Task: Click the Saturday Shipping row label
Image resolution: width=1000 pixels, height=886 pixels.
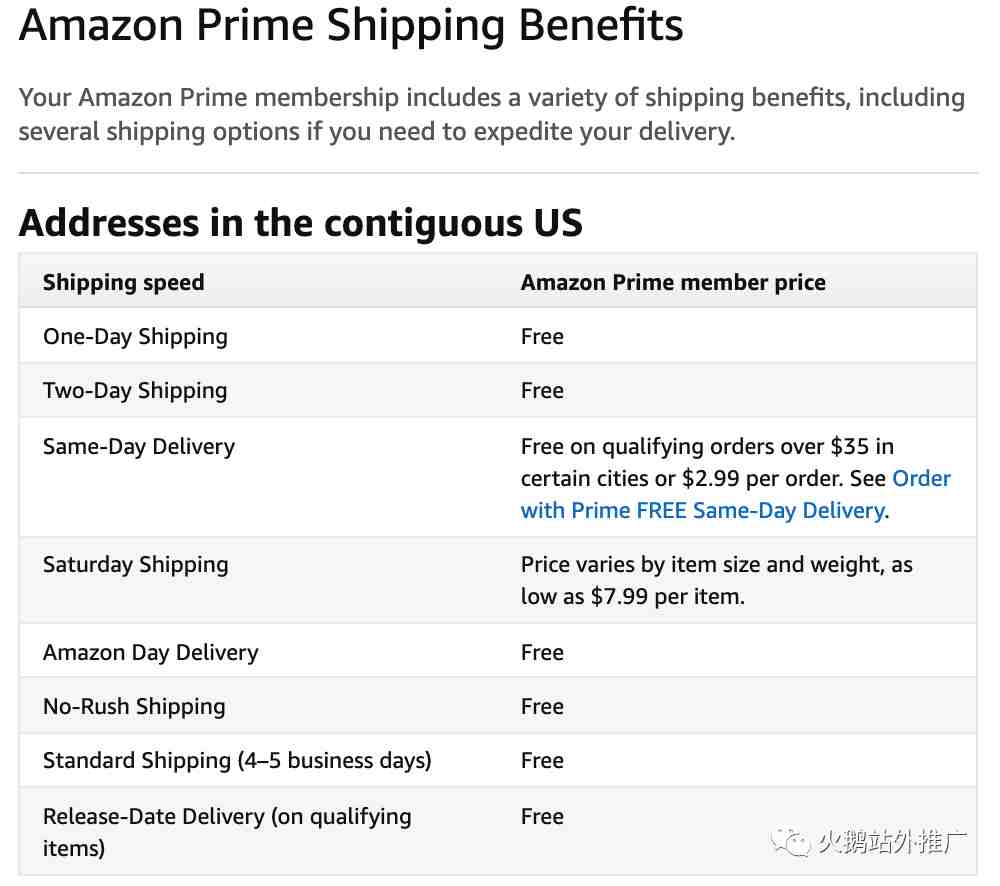Action: (136, 564)
